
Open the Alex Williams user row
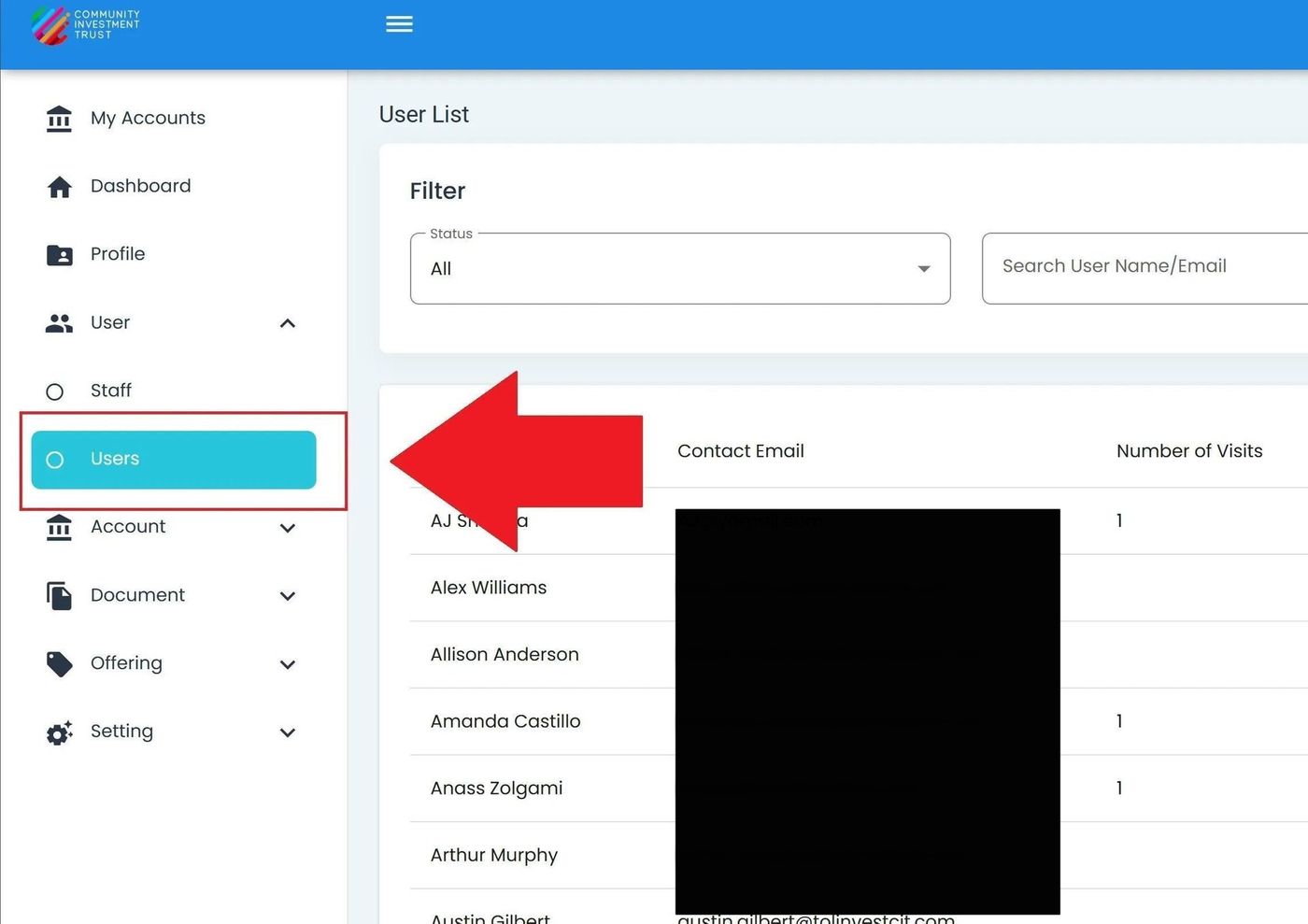tap(489, 588)
